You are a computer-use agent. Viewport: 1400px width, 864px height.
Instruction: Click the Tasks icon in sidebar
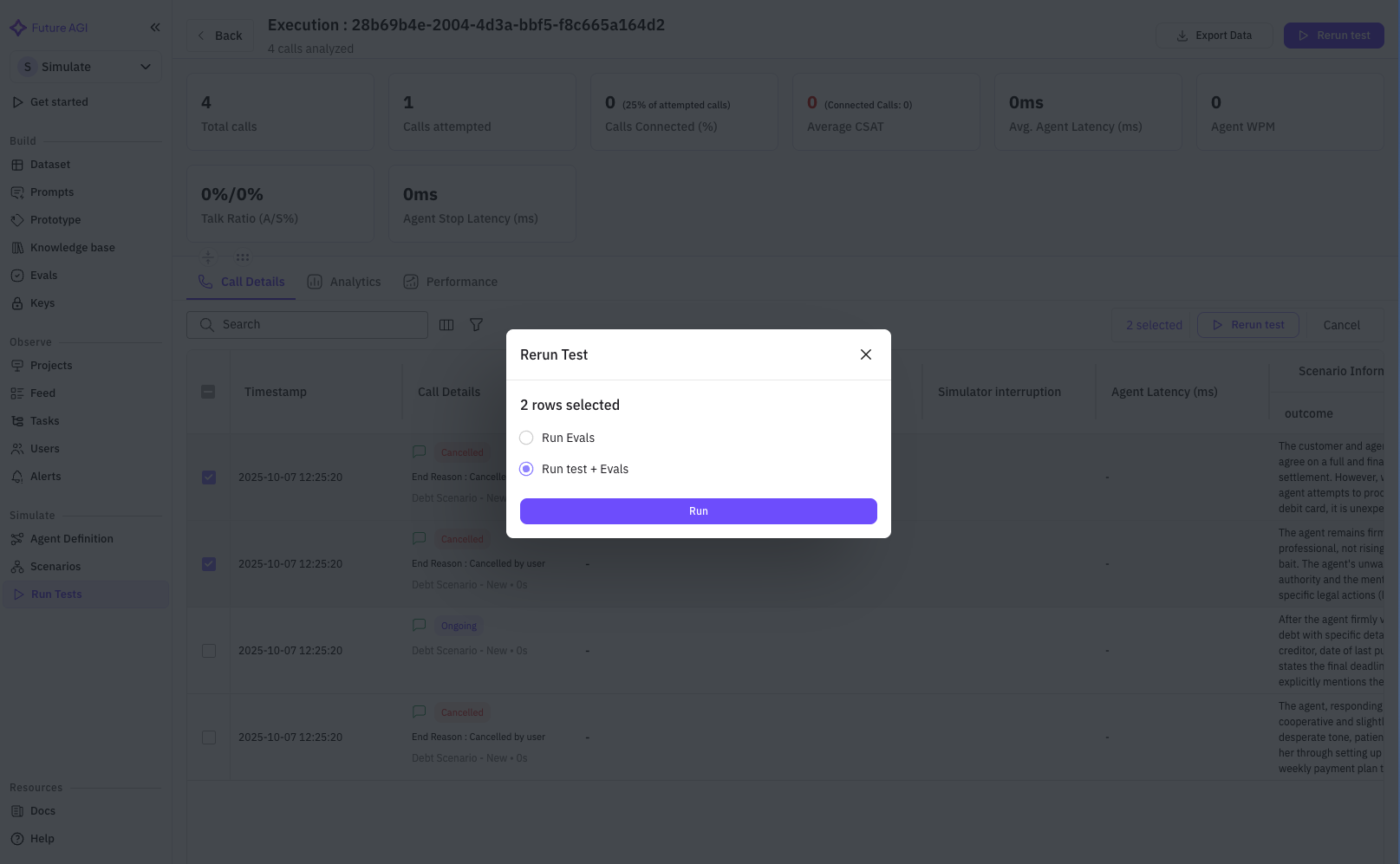pos(17,421)
